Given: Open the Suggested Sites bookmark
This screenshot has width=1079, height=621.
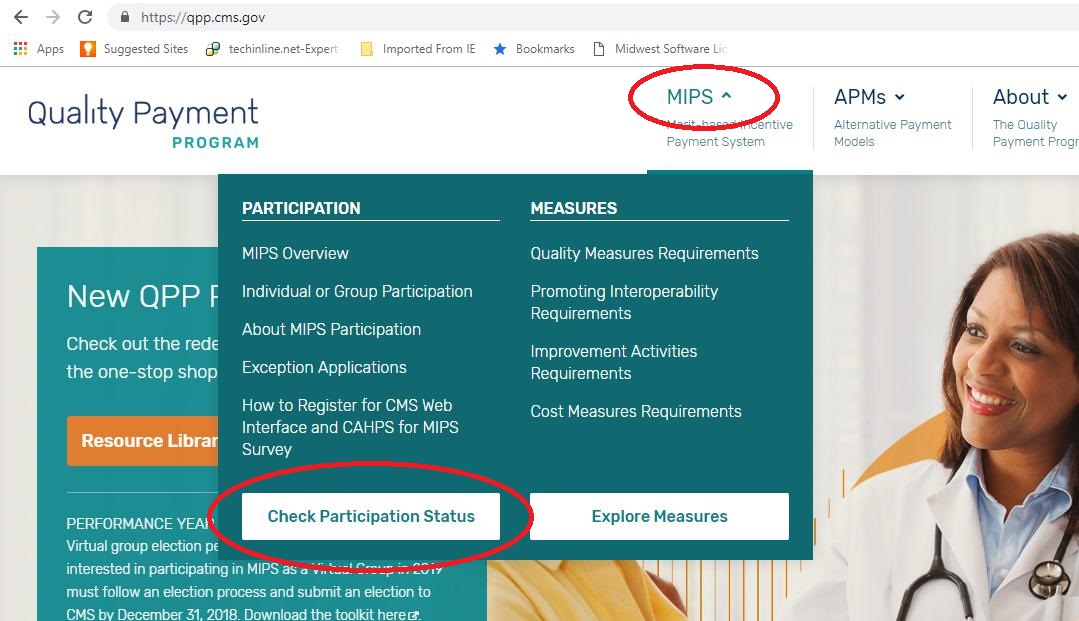Looking at the screenshot, I should [134, 49].
